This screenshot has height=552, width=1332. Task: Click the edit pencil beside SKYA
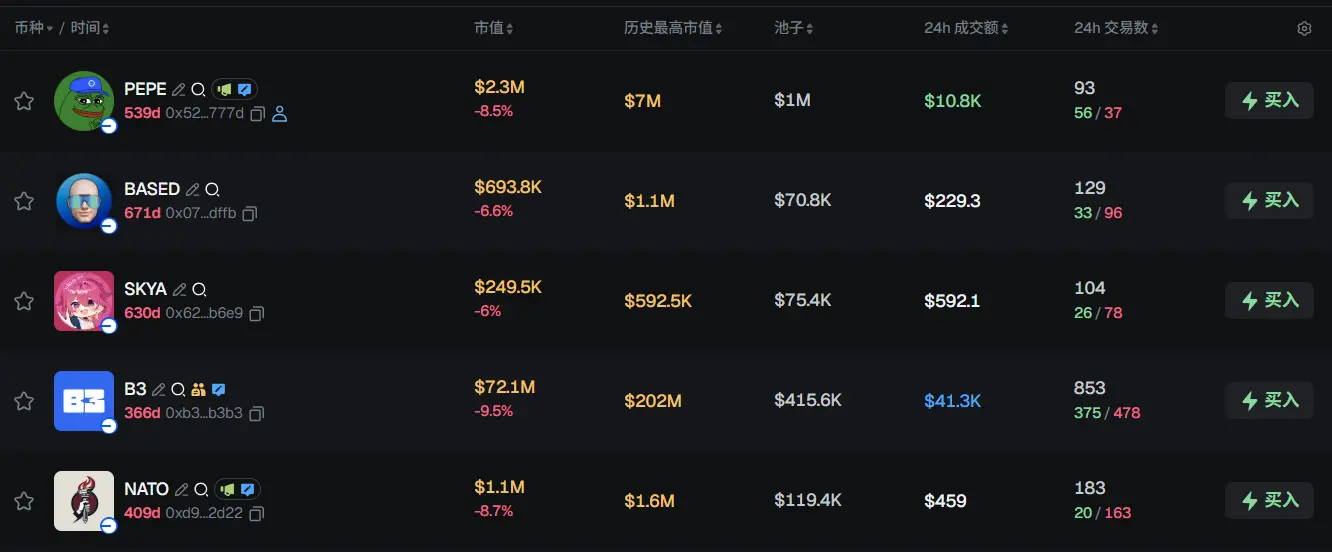click(x=179, y=289)
